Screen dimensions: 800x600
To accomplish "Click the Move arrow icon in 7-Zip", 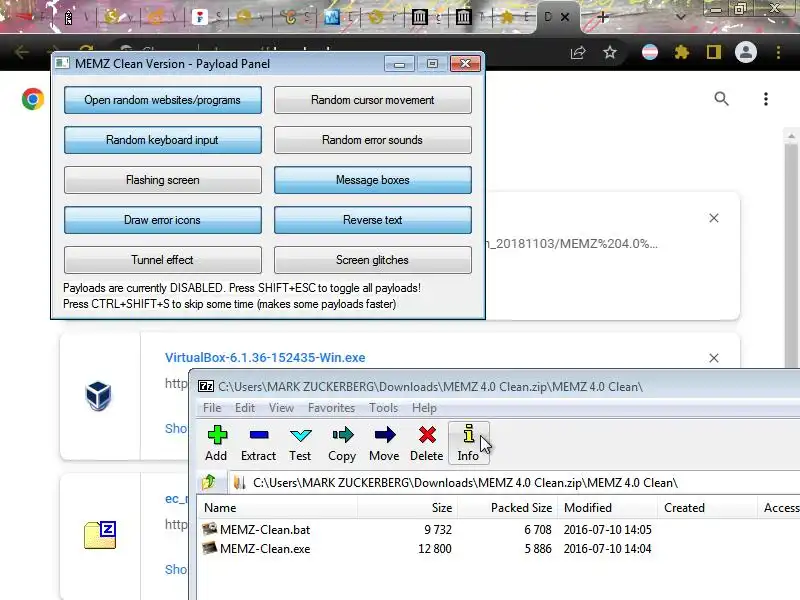I will coord(384,443).
